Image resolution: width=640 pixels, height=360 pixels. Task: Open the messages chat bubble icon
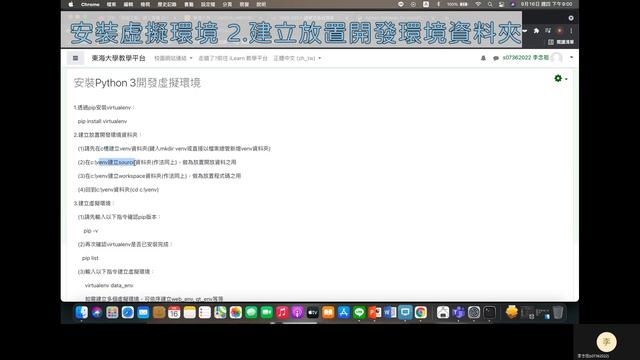496,58
